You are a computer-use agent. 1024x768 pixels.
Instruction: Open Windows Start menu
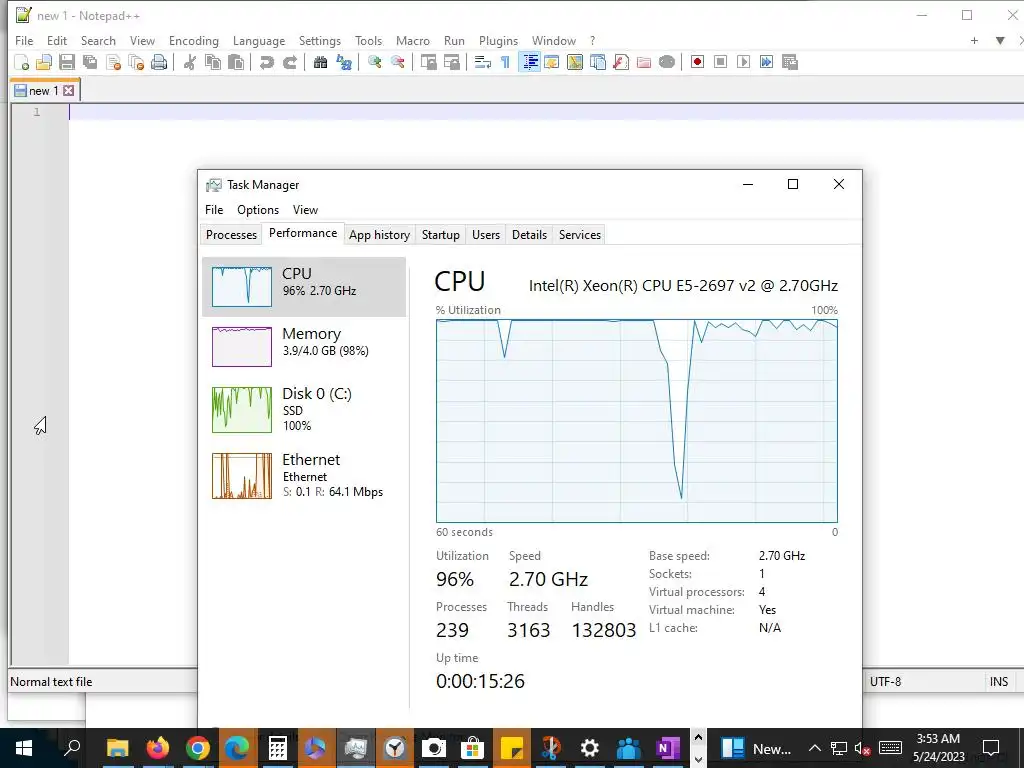click(x=24, y=748)
